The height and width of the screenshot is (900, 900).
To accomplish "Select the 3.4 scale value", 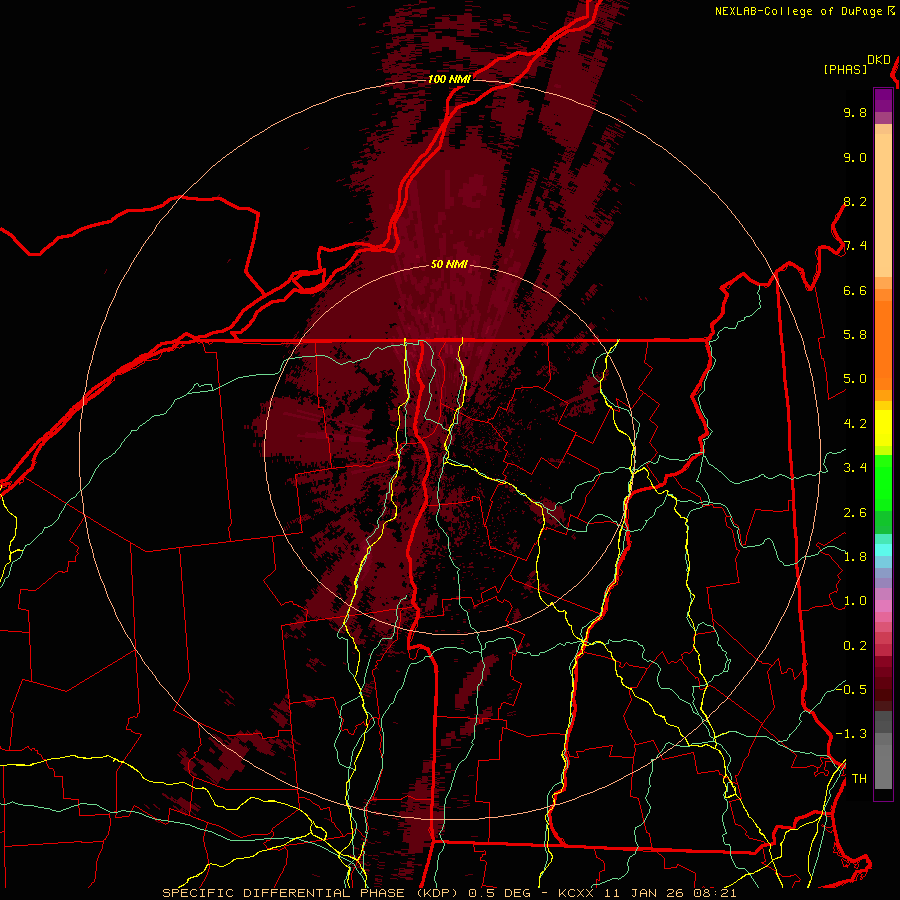I will click(x=855, y=468).
